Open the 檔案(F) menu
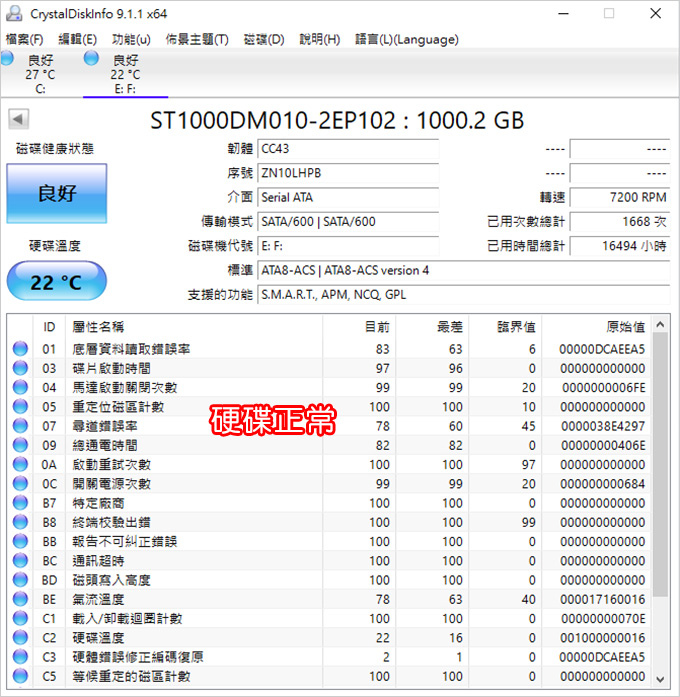This screenshot has height=697, width=680. coord(24,40)
